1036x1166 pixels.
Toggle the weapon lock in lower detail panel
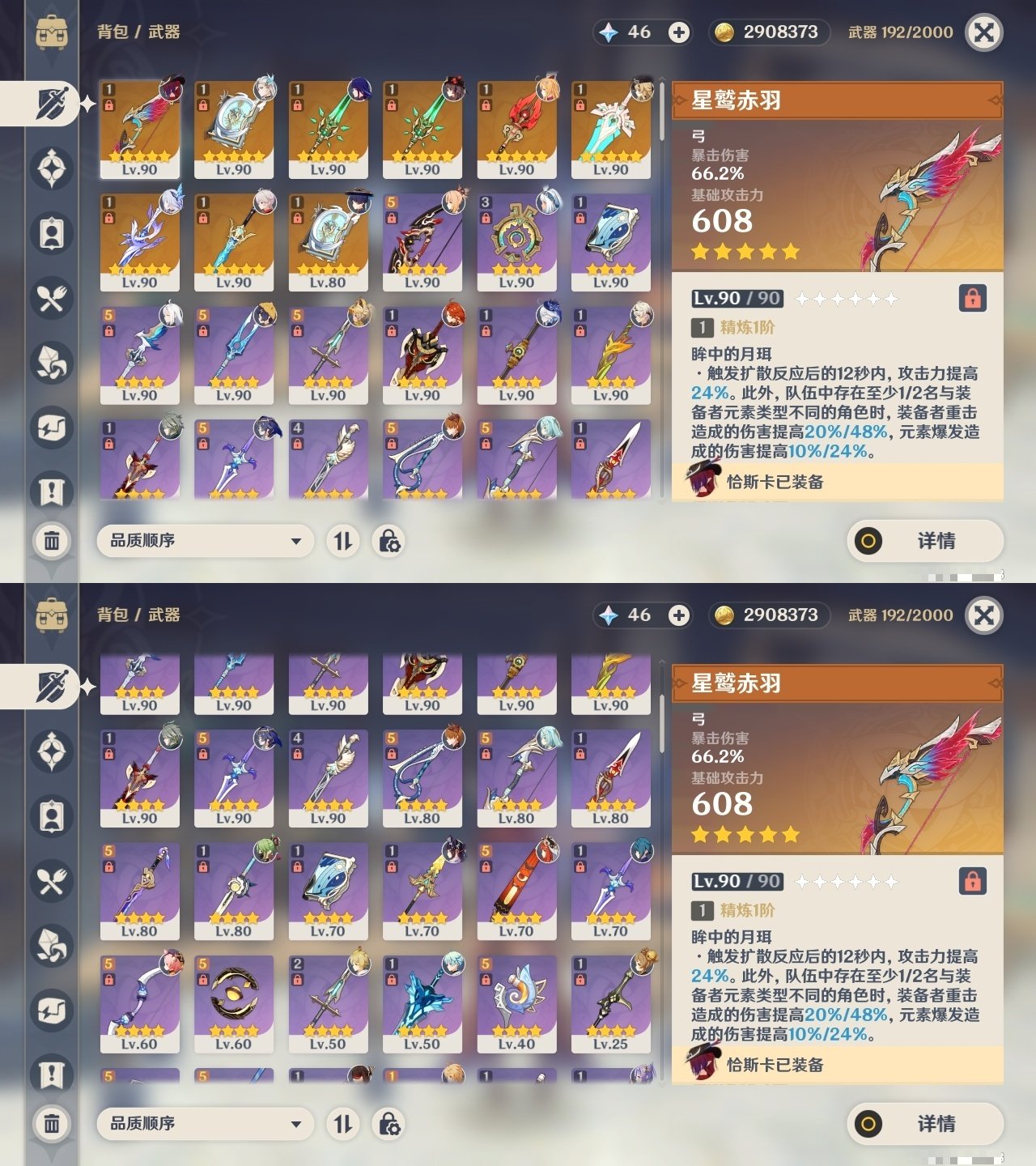[x=972, y=881]
